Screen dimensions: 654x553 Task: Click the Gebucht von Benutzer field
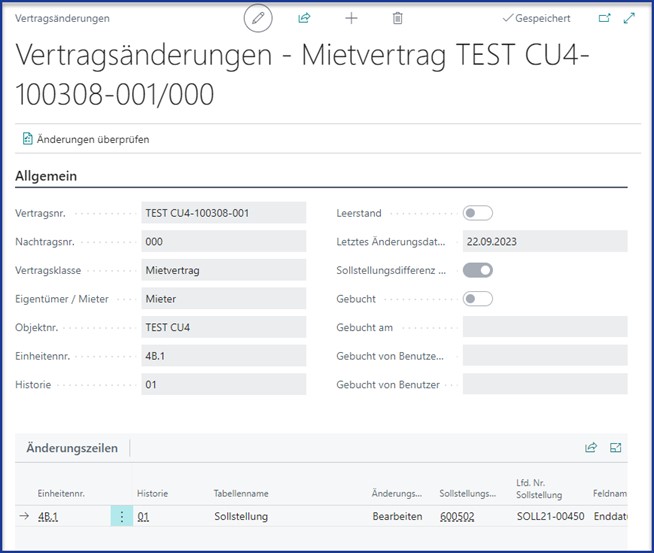click(x=545, y=384)
